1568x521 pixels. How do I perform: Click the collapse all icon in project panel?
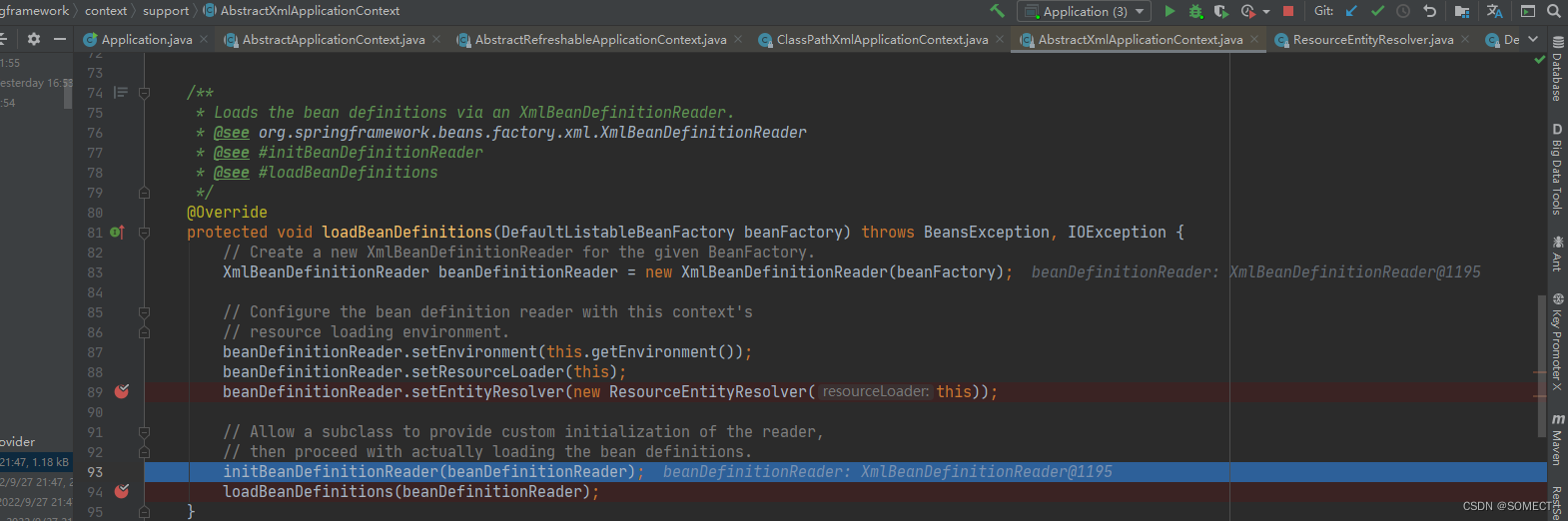coord(3,39)
